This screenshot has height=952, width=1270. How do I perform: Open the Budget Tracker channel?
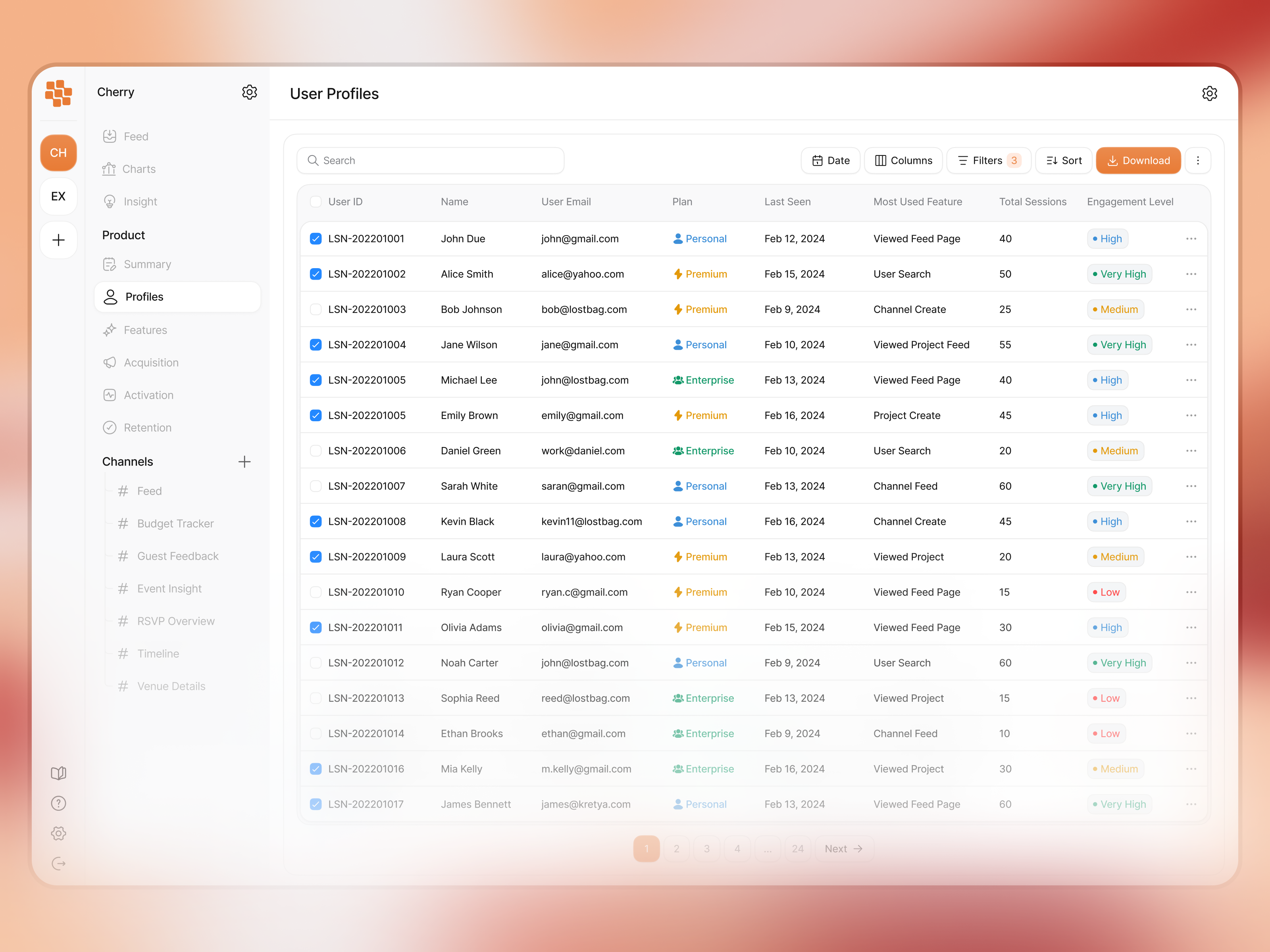(175, 523)
